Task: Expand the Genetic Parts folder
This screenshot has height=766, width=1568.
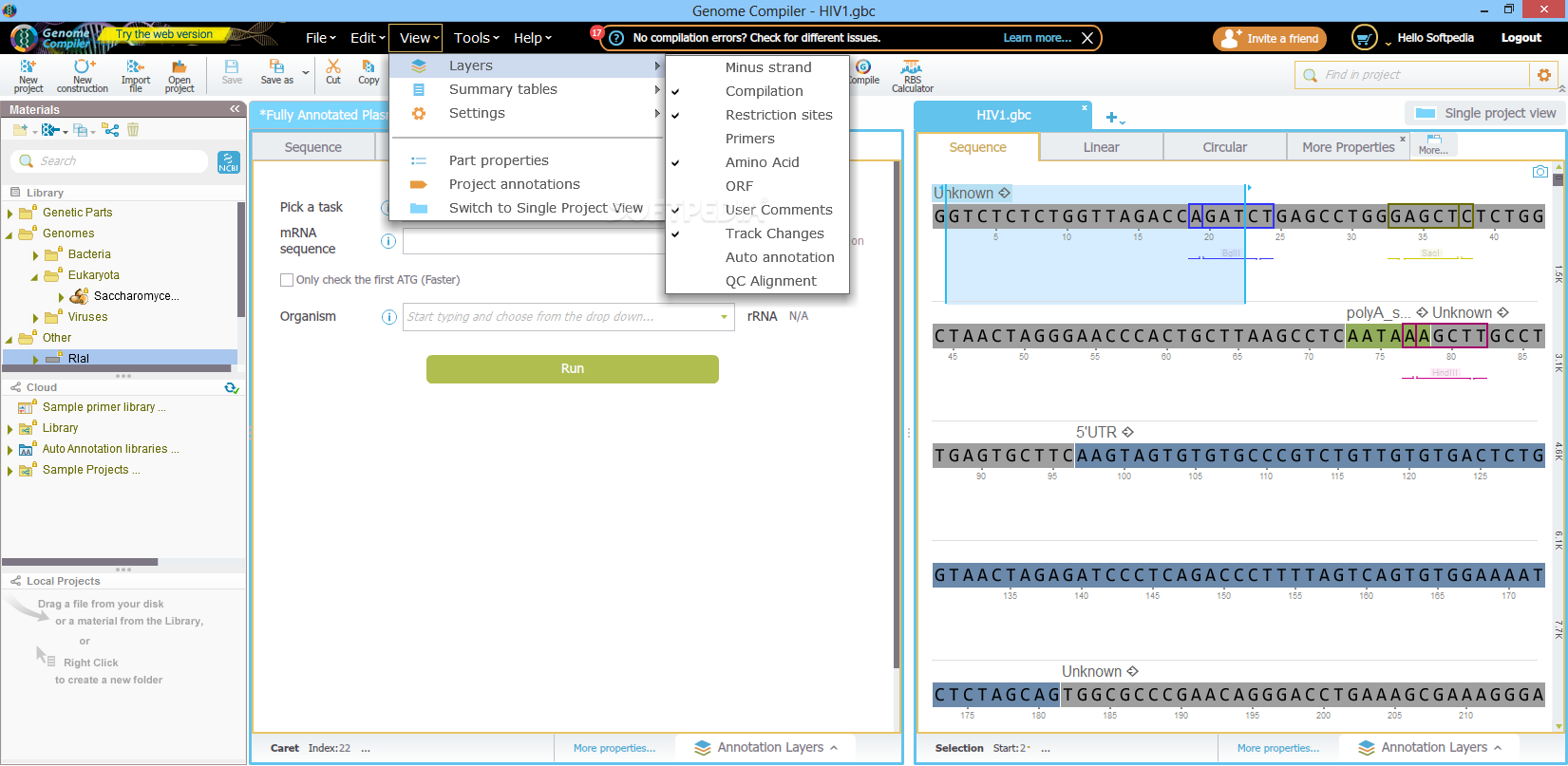Action: tap(10, 214)
